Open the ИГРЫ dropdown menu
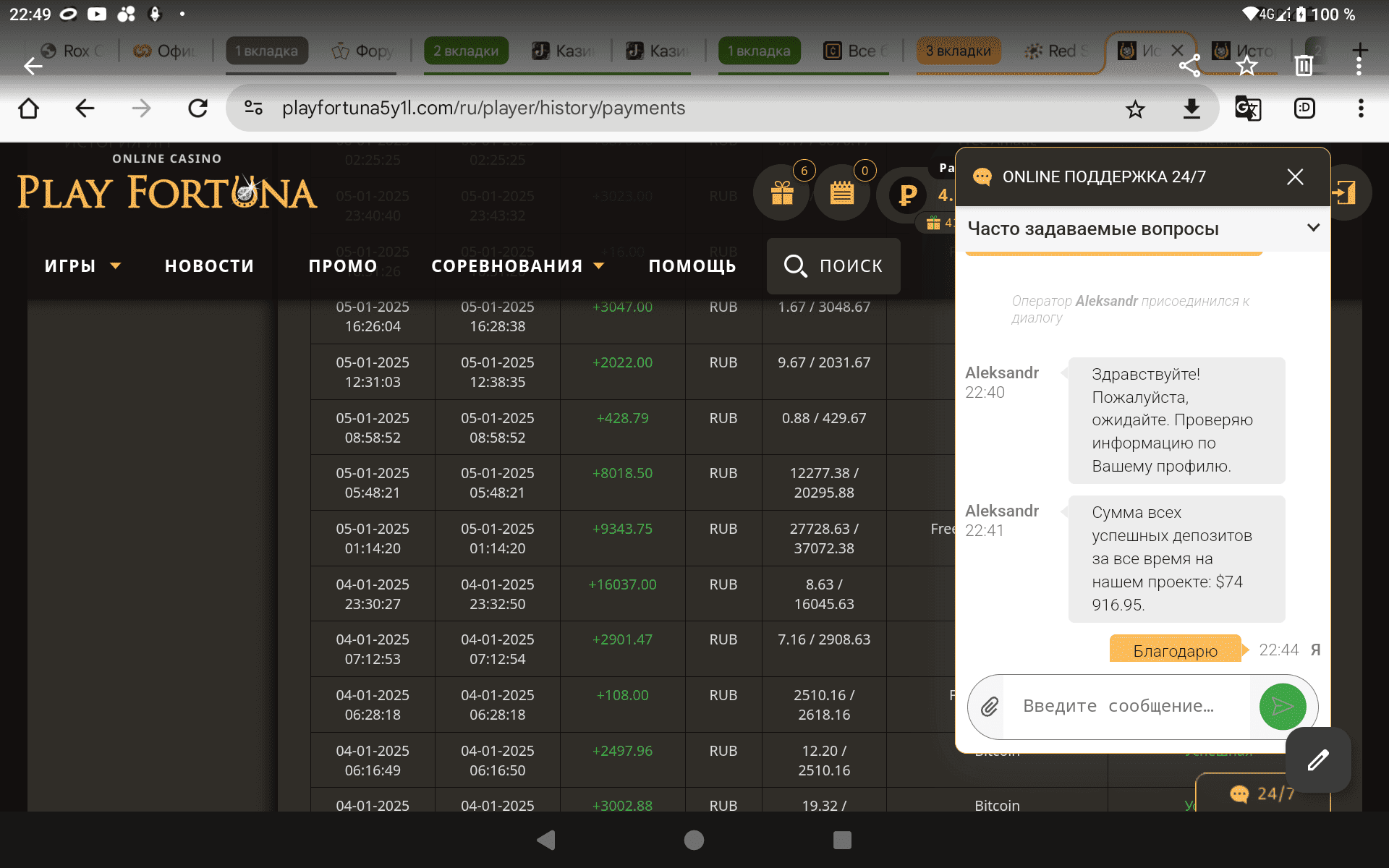Screen dimensions: 1389x868 coord(82,266)
